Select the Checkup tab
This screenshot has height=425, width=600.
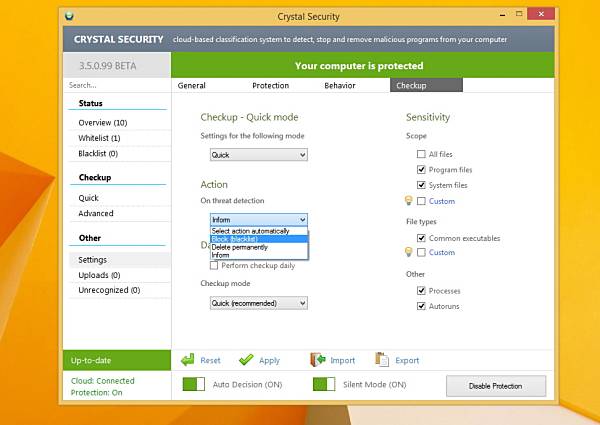426,85
